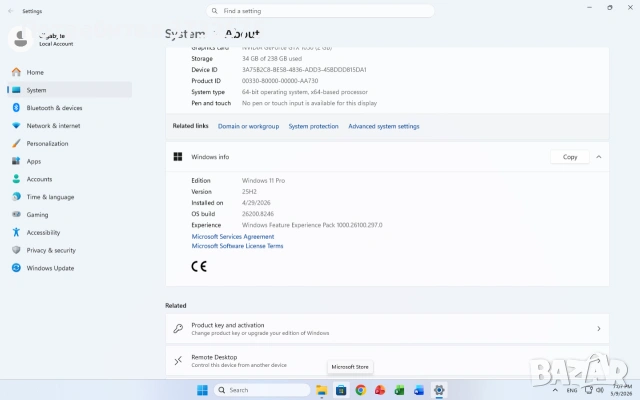The width and height of the screenshot is (640, 400).
Task: Open Microsoft Services Agreement link
Action: (x=233, y=236)
